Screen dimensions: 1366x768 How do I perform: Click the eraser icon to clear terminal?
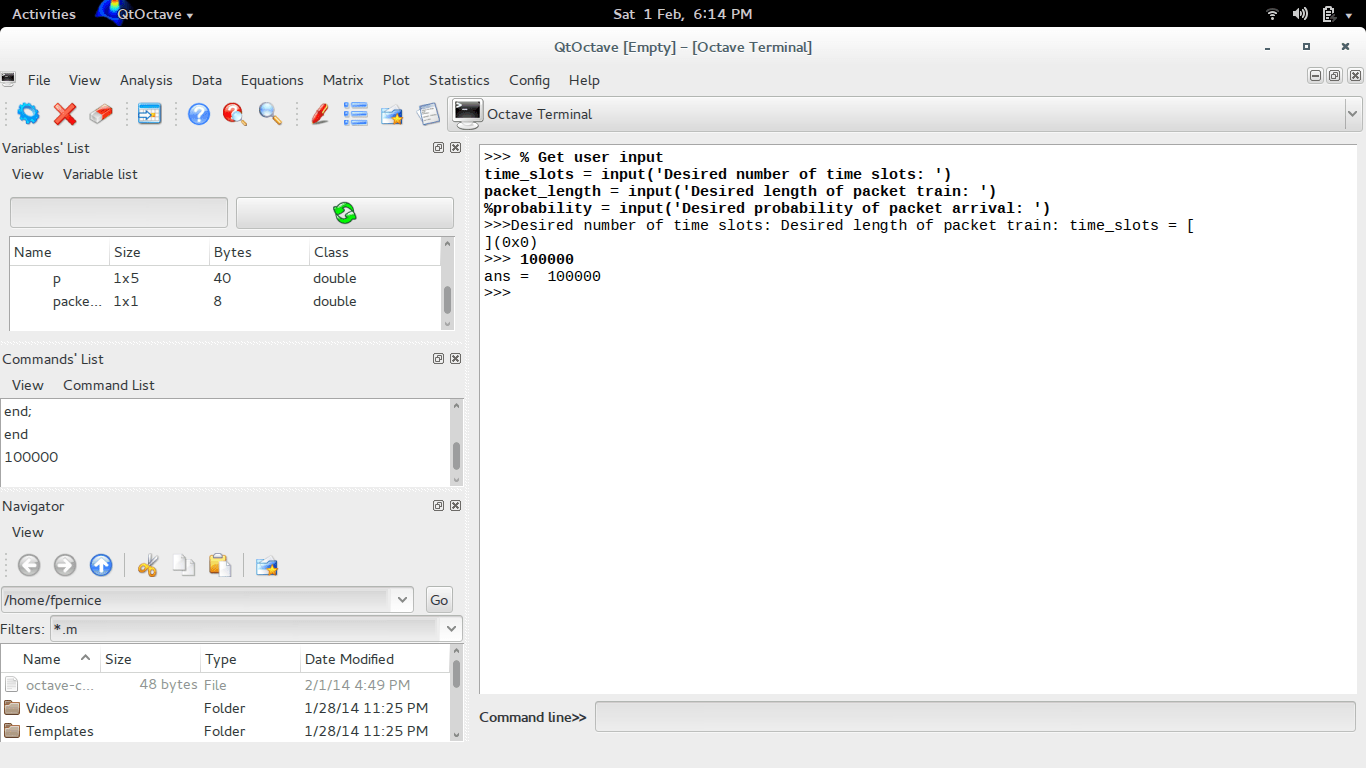pyautogui.click(x=101, y=114)
